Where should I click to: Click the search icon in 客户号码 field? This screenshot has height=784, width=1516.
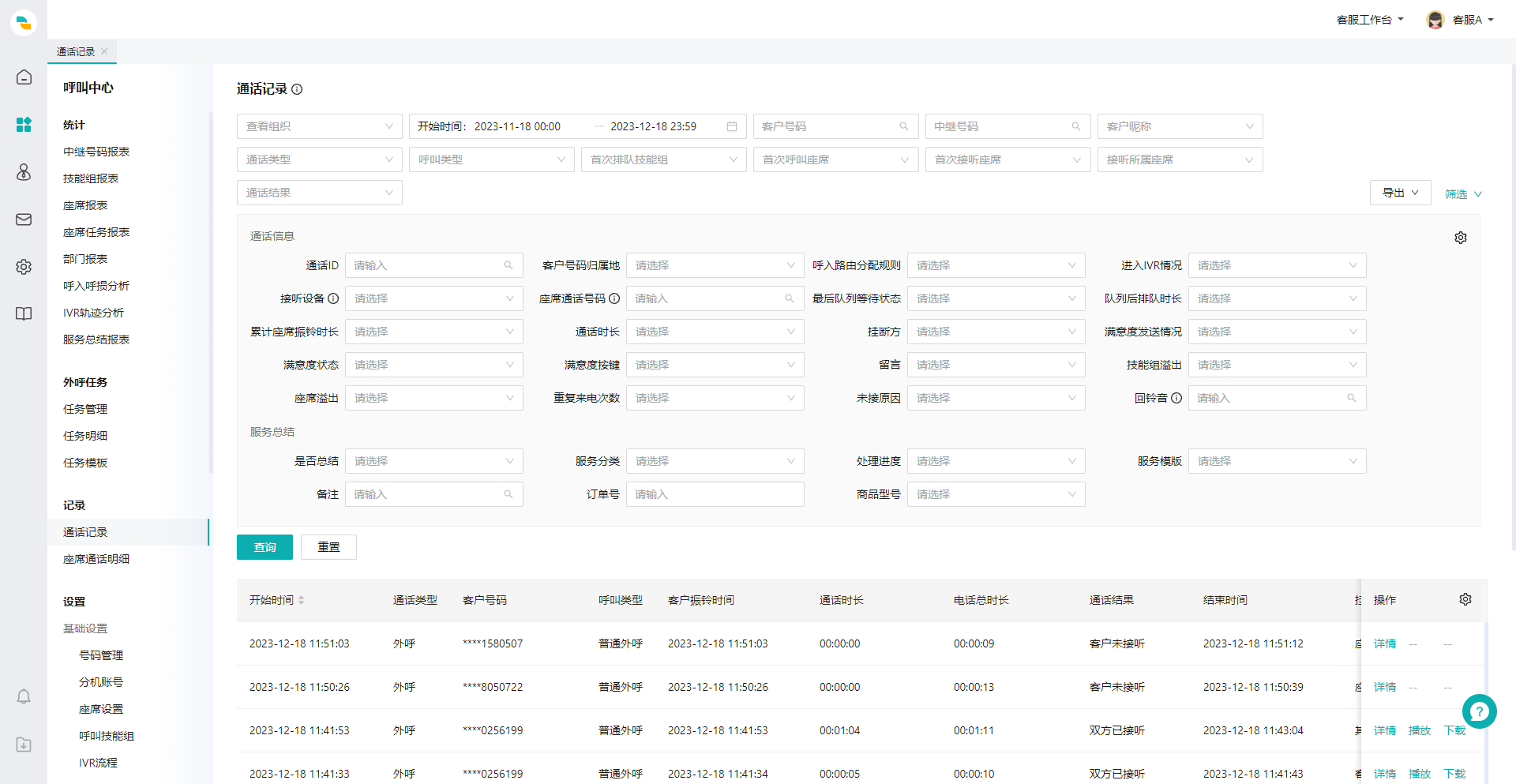point(904,126)
